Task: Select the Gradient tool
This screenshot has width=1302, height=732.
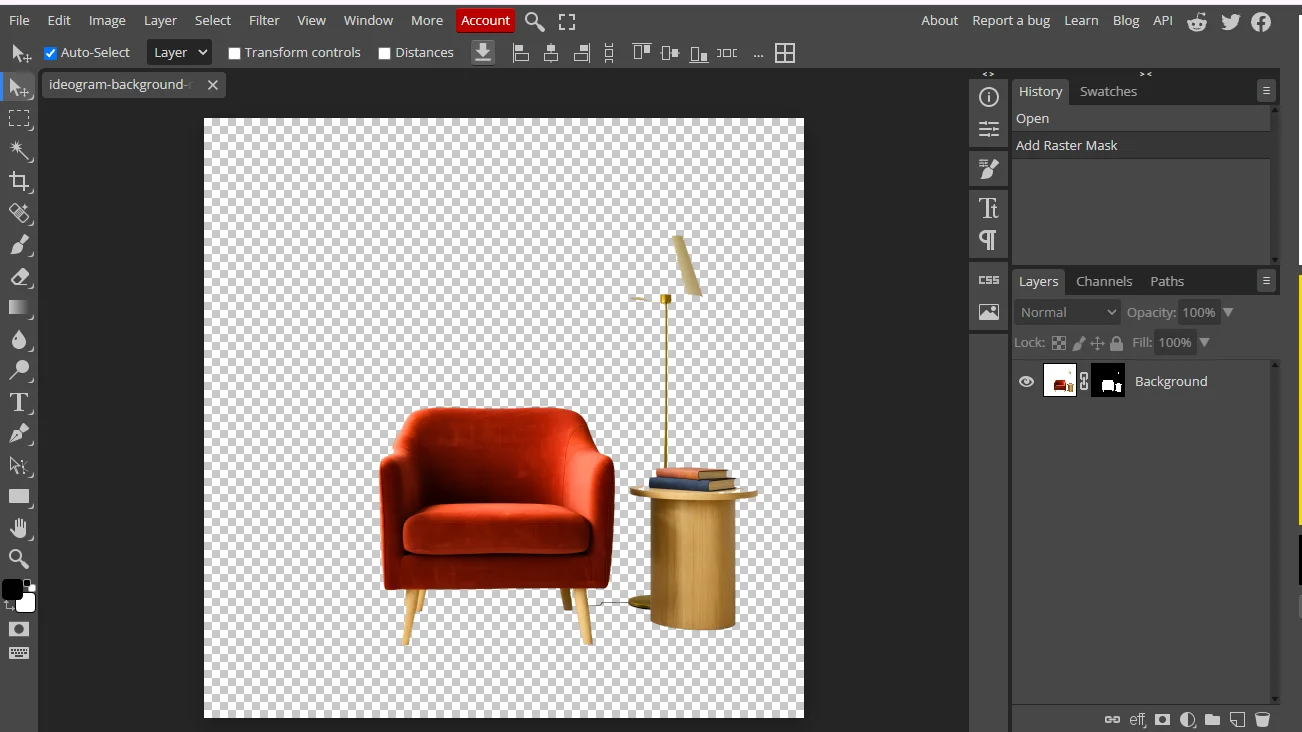Action: [19, 307]
